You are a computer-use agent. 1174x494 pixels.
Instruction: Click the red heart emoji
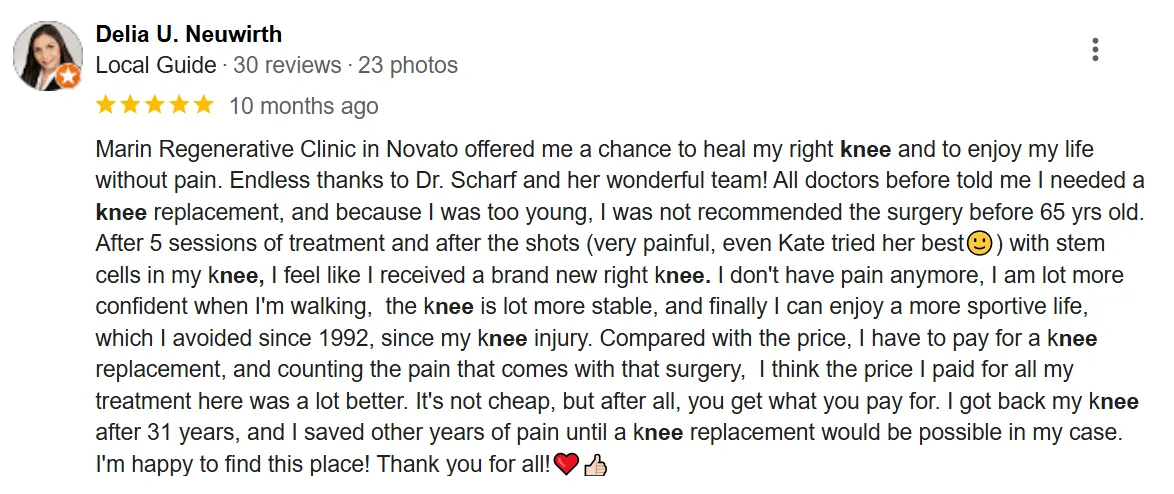567,465
